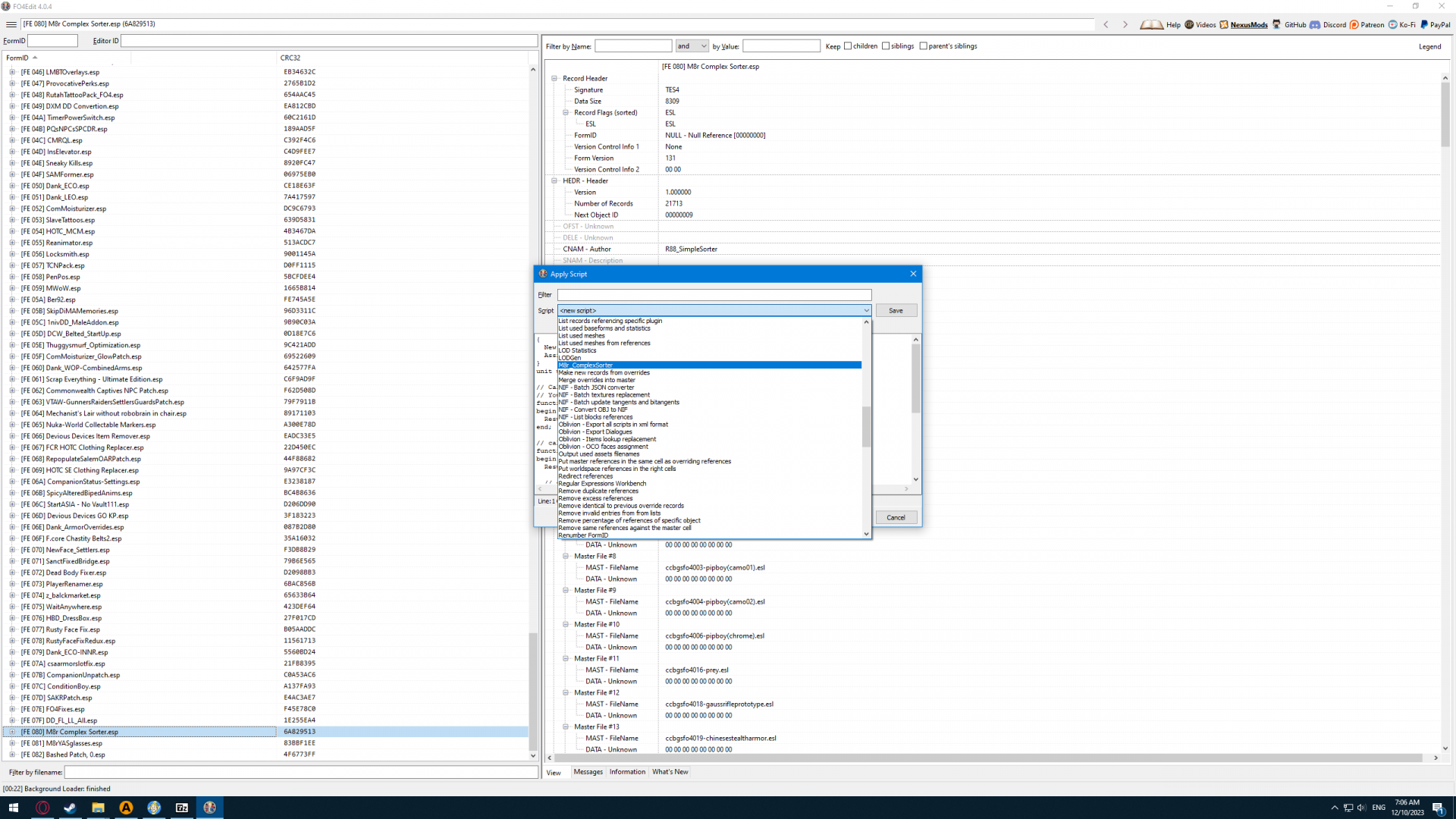This screenshot has height=819, width=1456.
Task: Open the GitHub link icon
Action: click(x=1277, y=24)
